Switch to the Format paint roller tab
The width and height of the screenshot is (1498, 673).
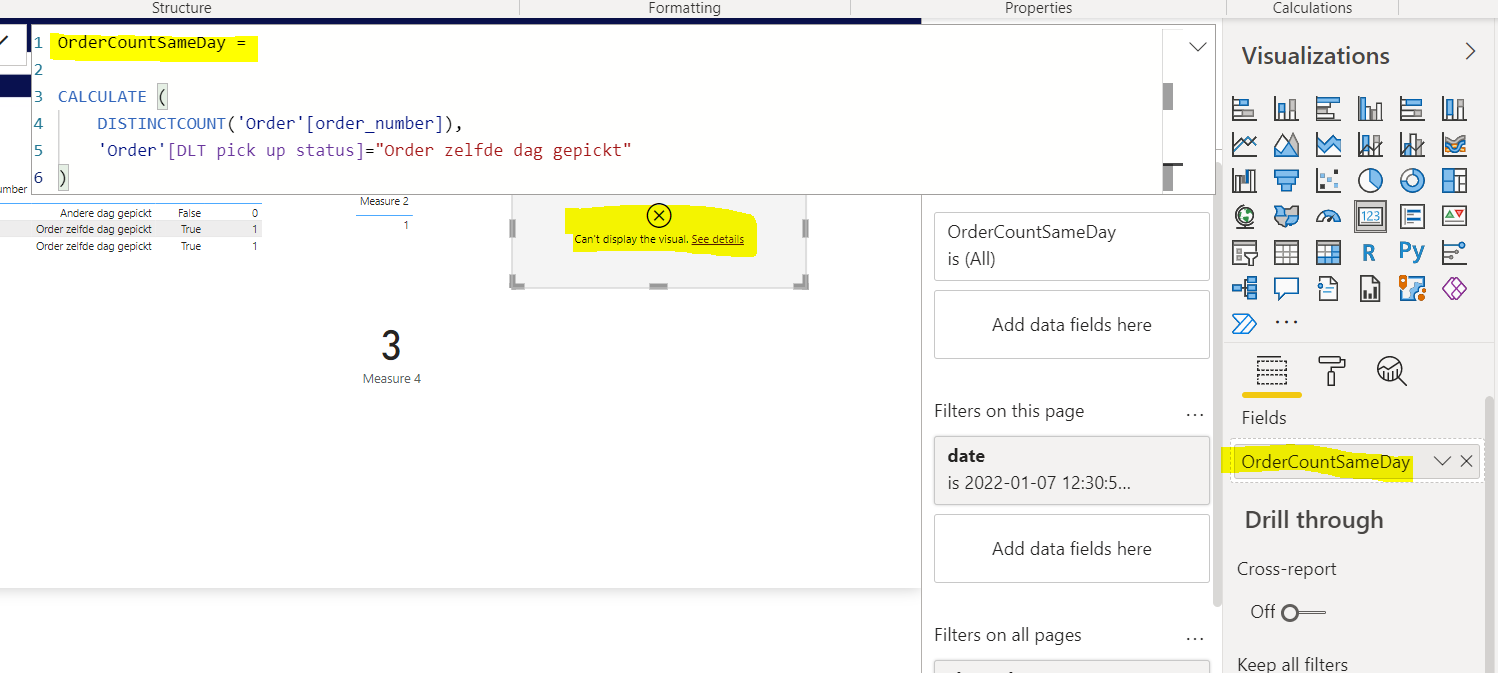click(x=1331, y=371)
